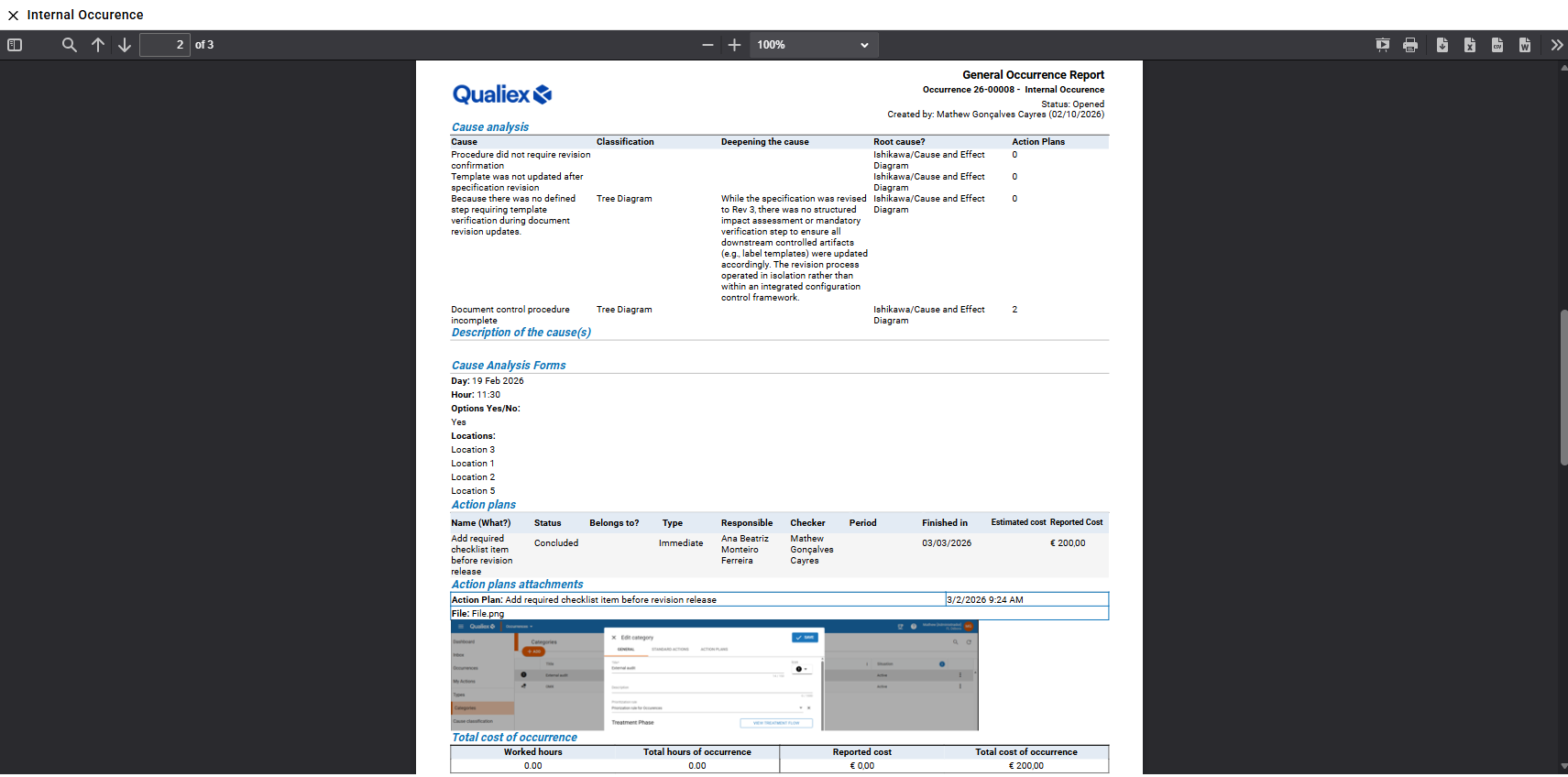Click the File.png attachment screenshot thumbnail
Viewport: 1568px width, 777px height.
[x=714, y=675]
